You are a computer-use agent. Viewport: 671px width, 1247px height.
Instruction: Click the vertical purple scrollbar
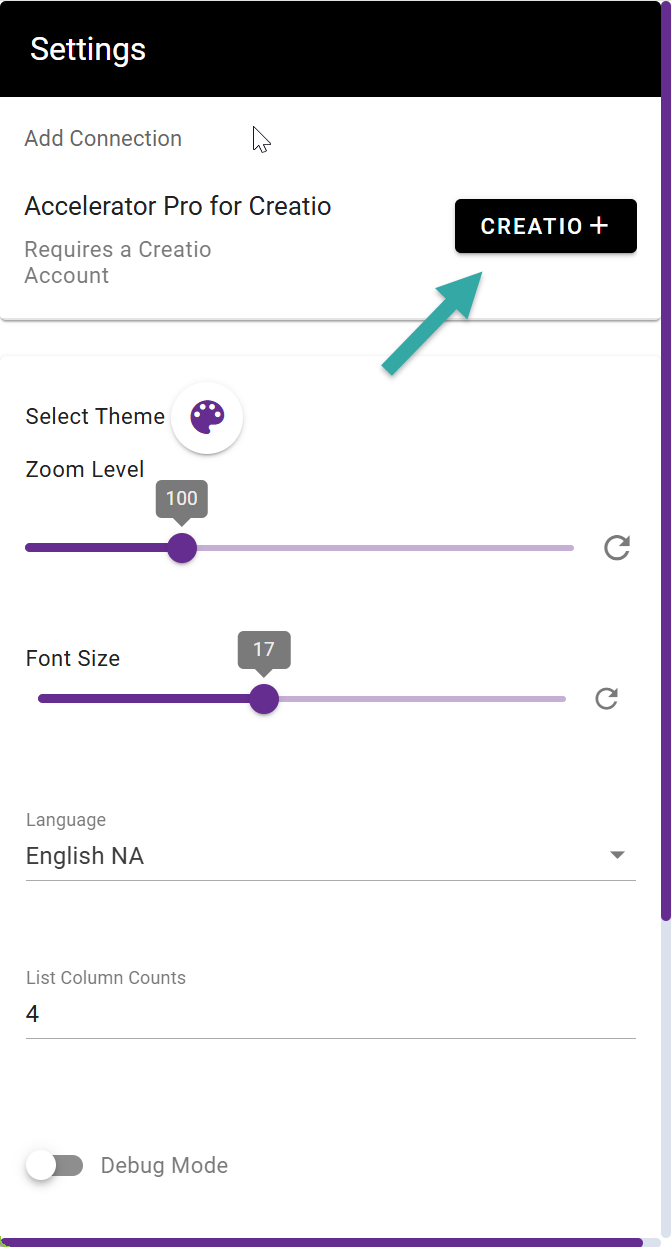[x=666, y=460]
